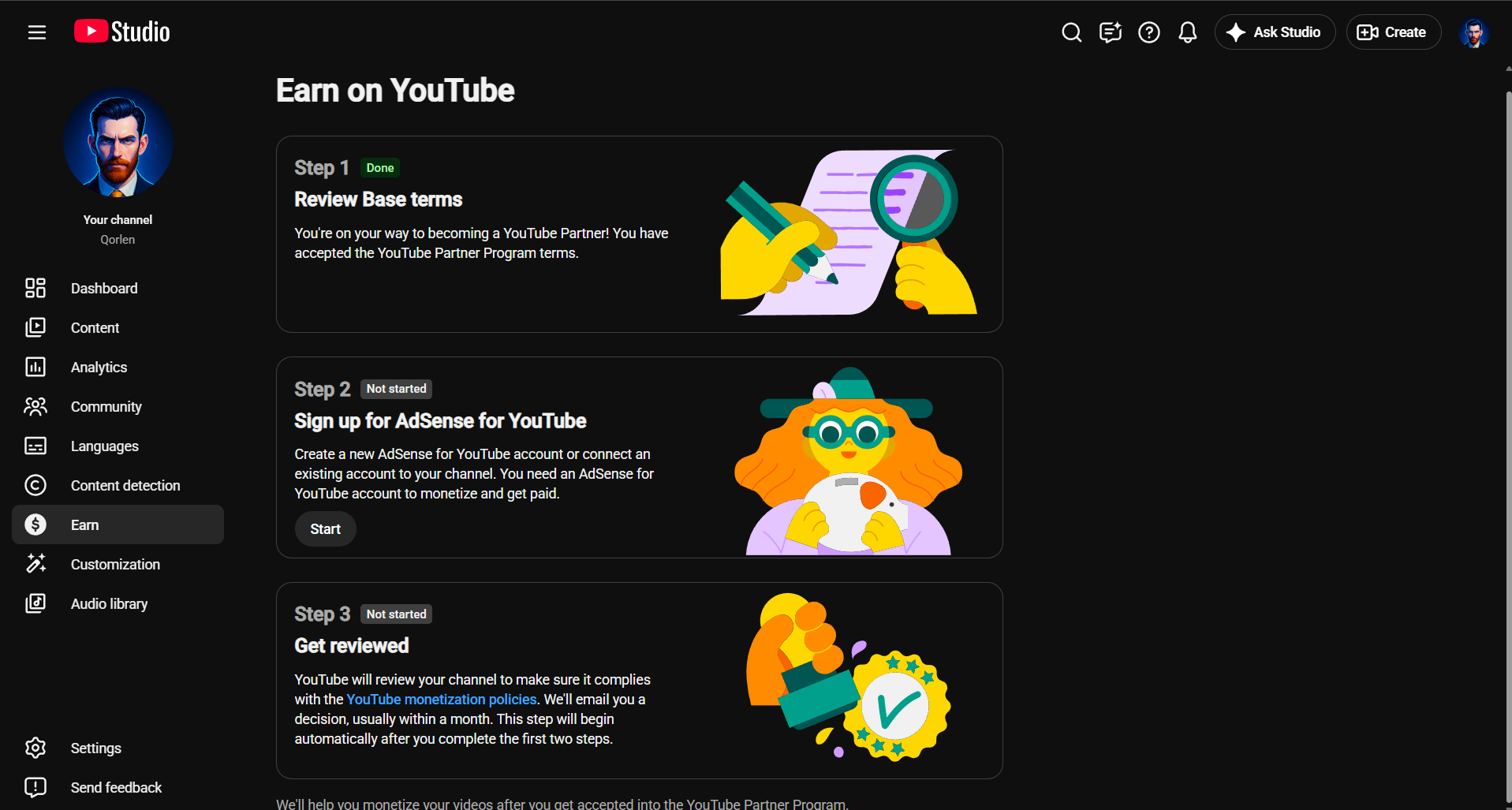Open the Languages menu label

[x=105, y=446]
